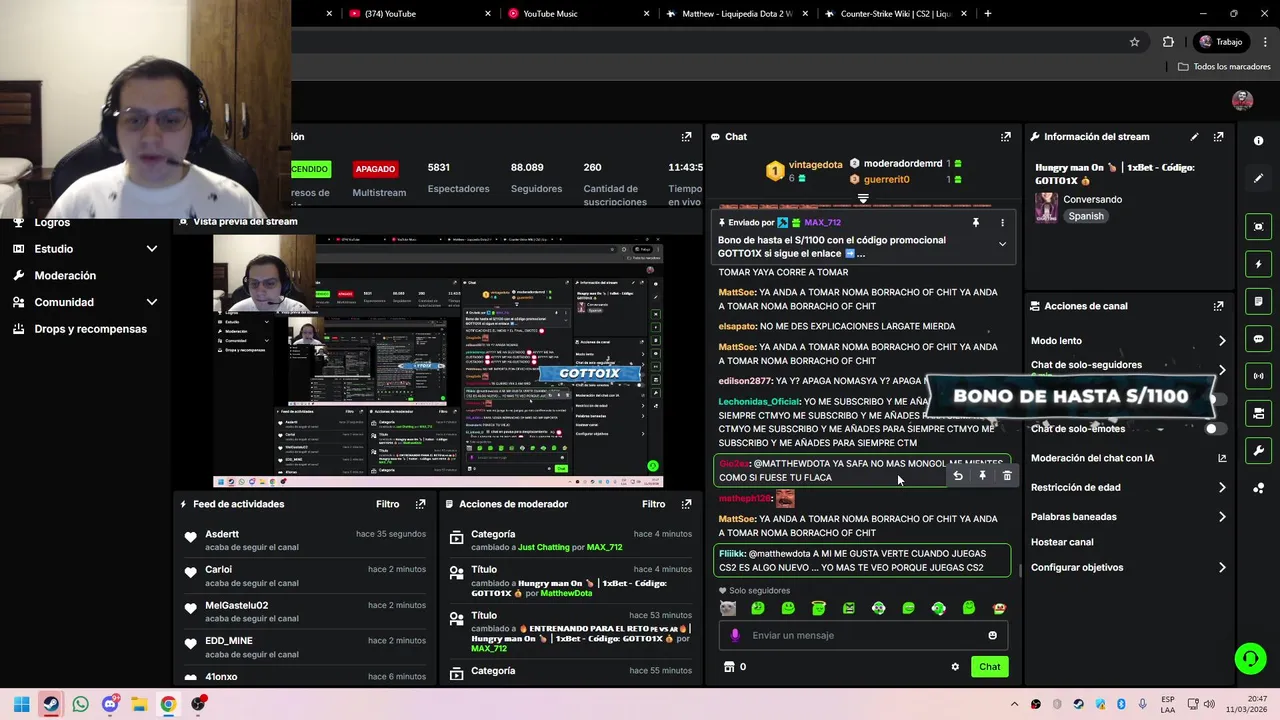Image resolution: width=1280 pixels, height=720 pixels.
Task: Pop out the Feed de actividades panel
Action: [x=420, y=504]
